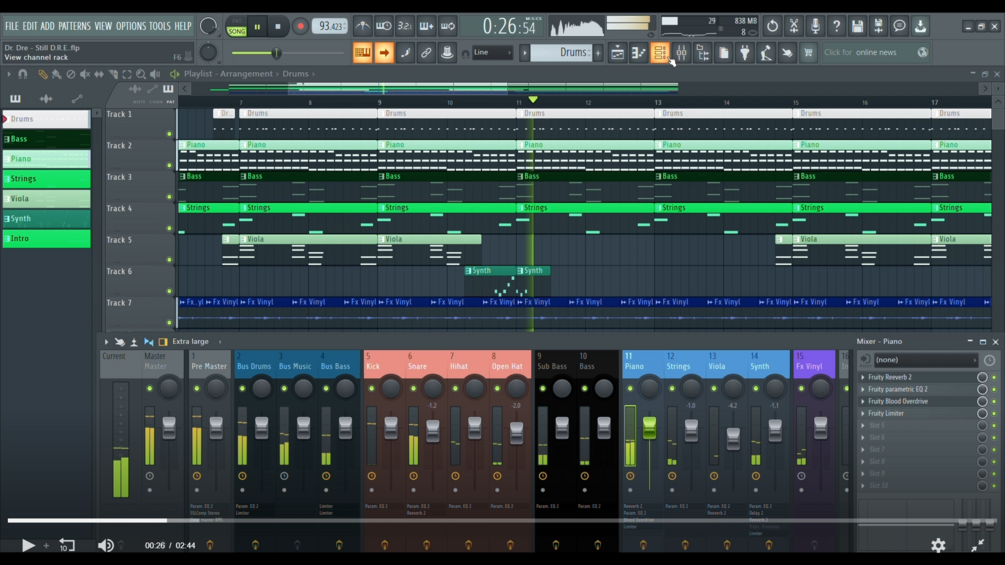This screenshot has width=1005, height=565.
Task: Move the Strings channel volume fader
Action: click(691, 430)
